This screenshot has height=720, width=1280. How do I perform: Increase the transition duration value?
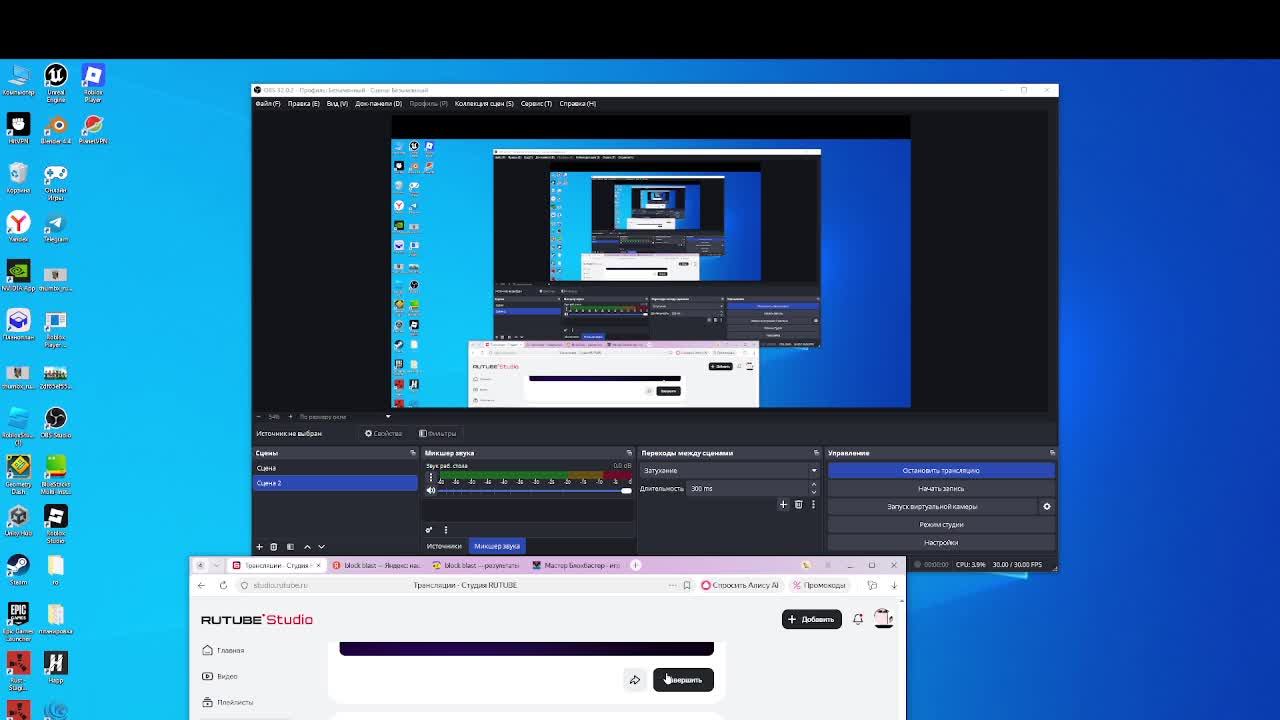pyautogui.click(x=813, y=485)
